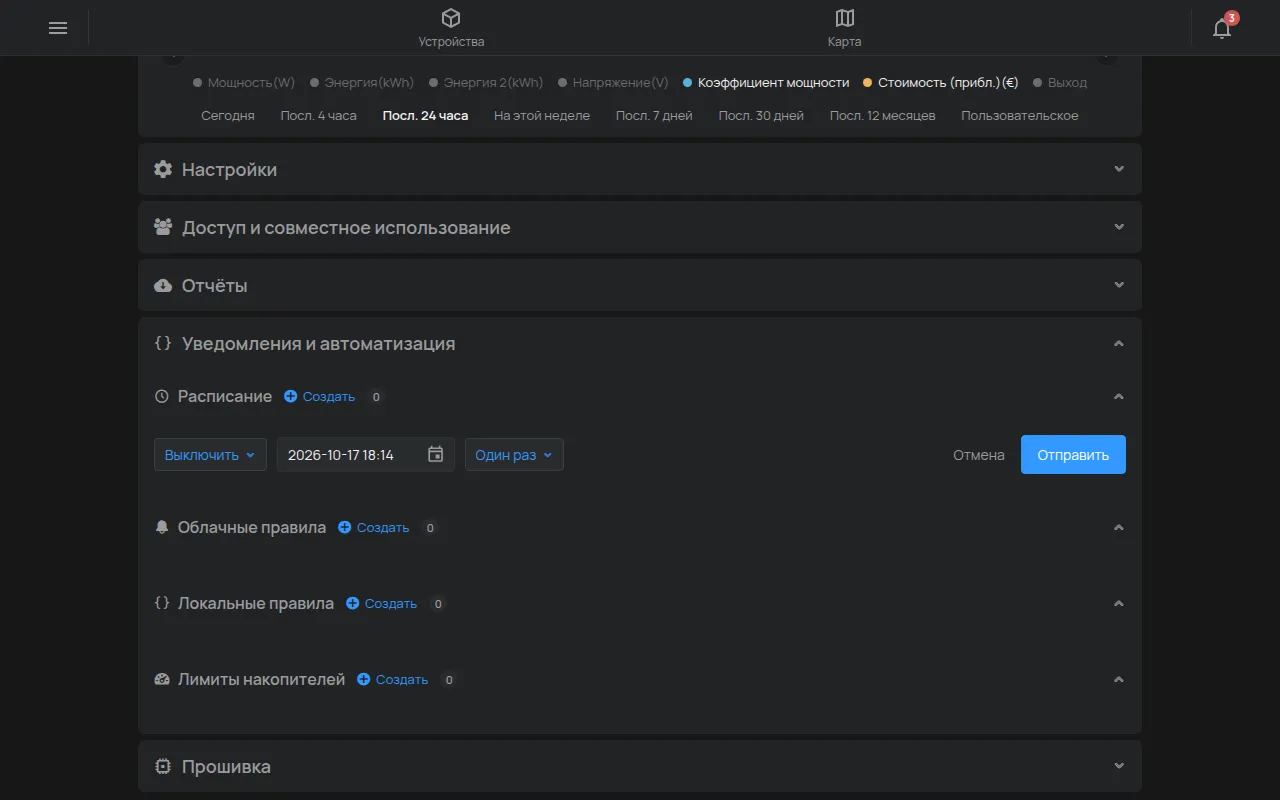1280x800 pixels.
Task: Click the calendar icon in date field
Action: pyautogui.click(x=436, y=454)
